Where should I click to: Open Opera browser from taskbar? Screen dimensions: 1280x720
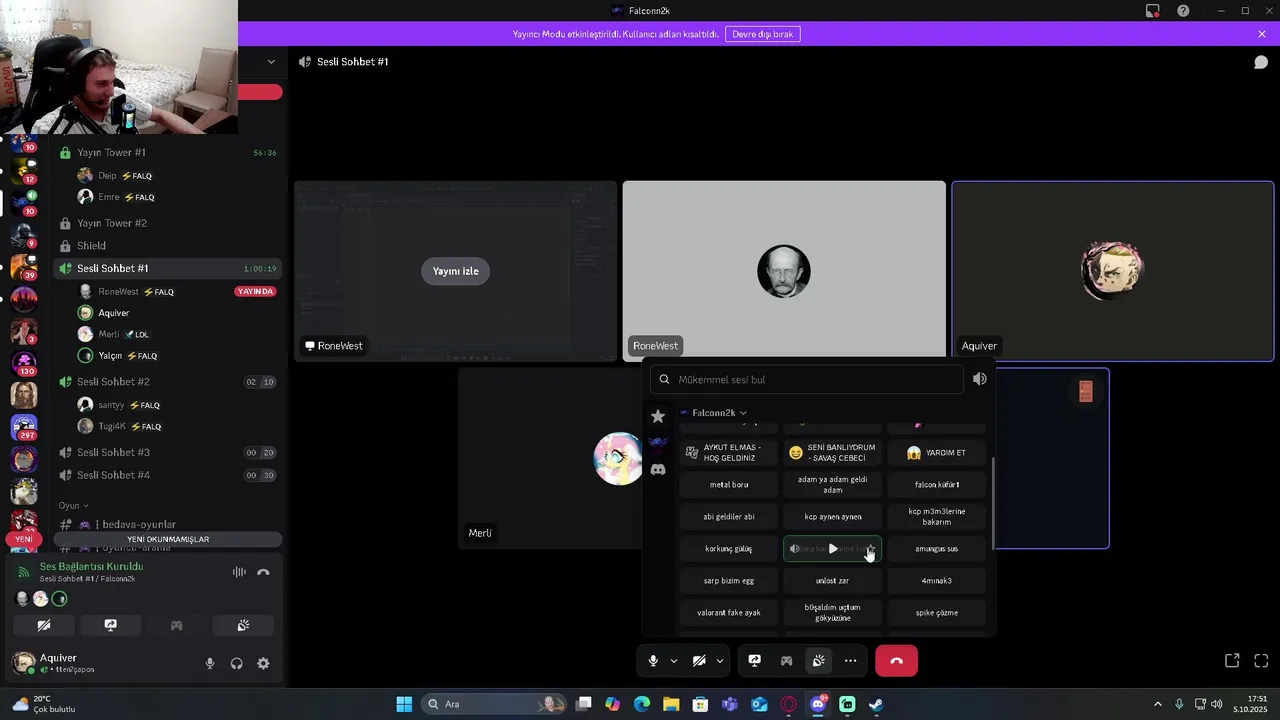click(788, 704)
